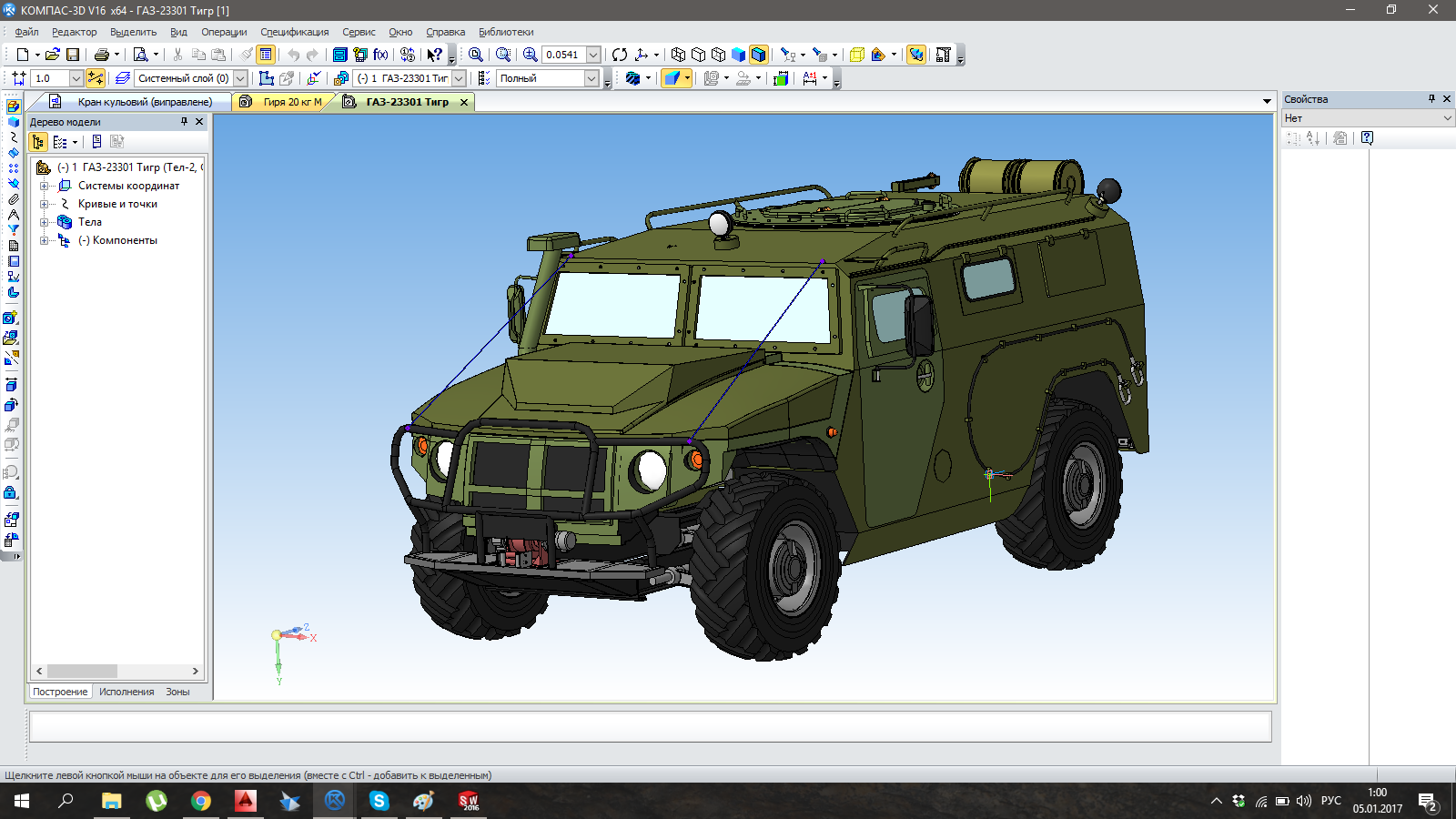
Task: Close the Дерево модели panel
Action: (x=199, y=121)
